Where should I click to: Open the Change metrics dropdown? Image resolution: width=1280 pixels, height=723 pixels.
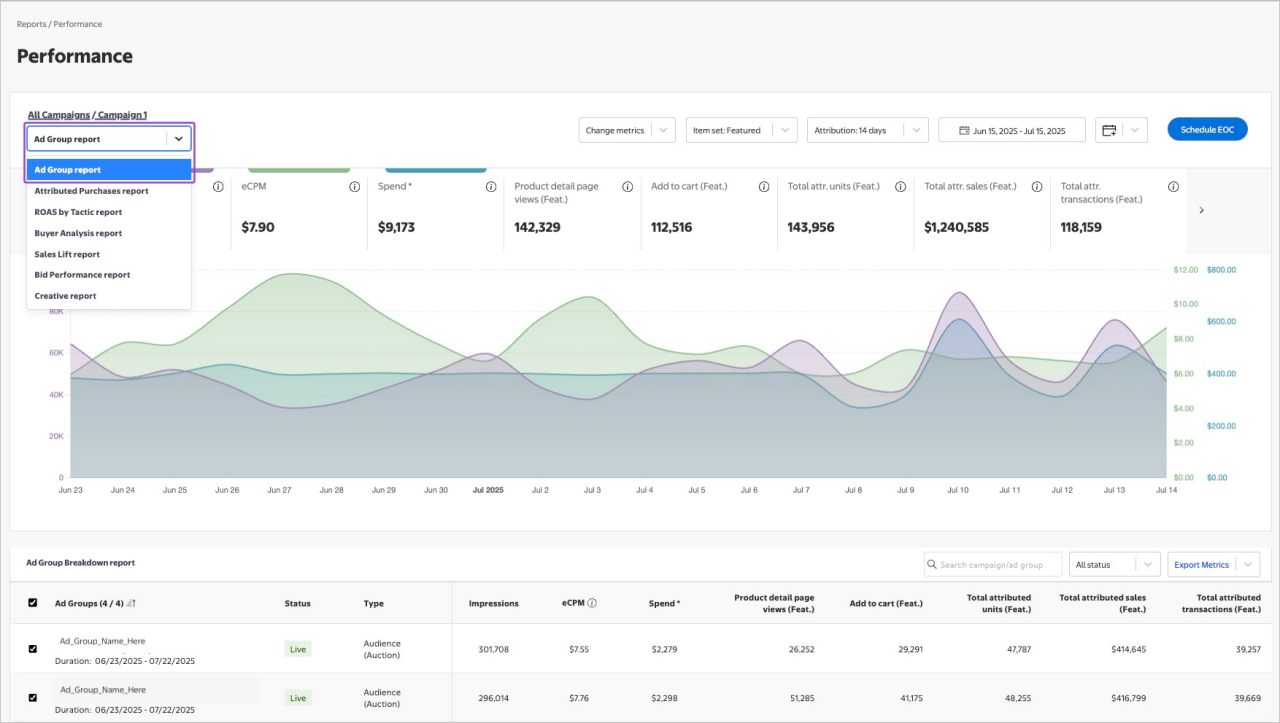(x=627, y=130)
